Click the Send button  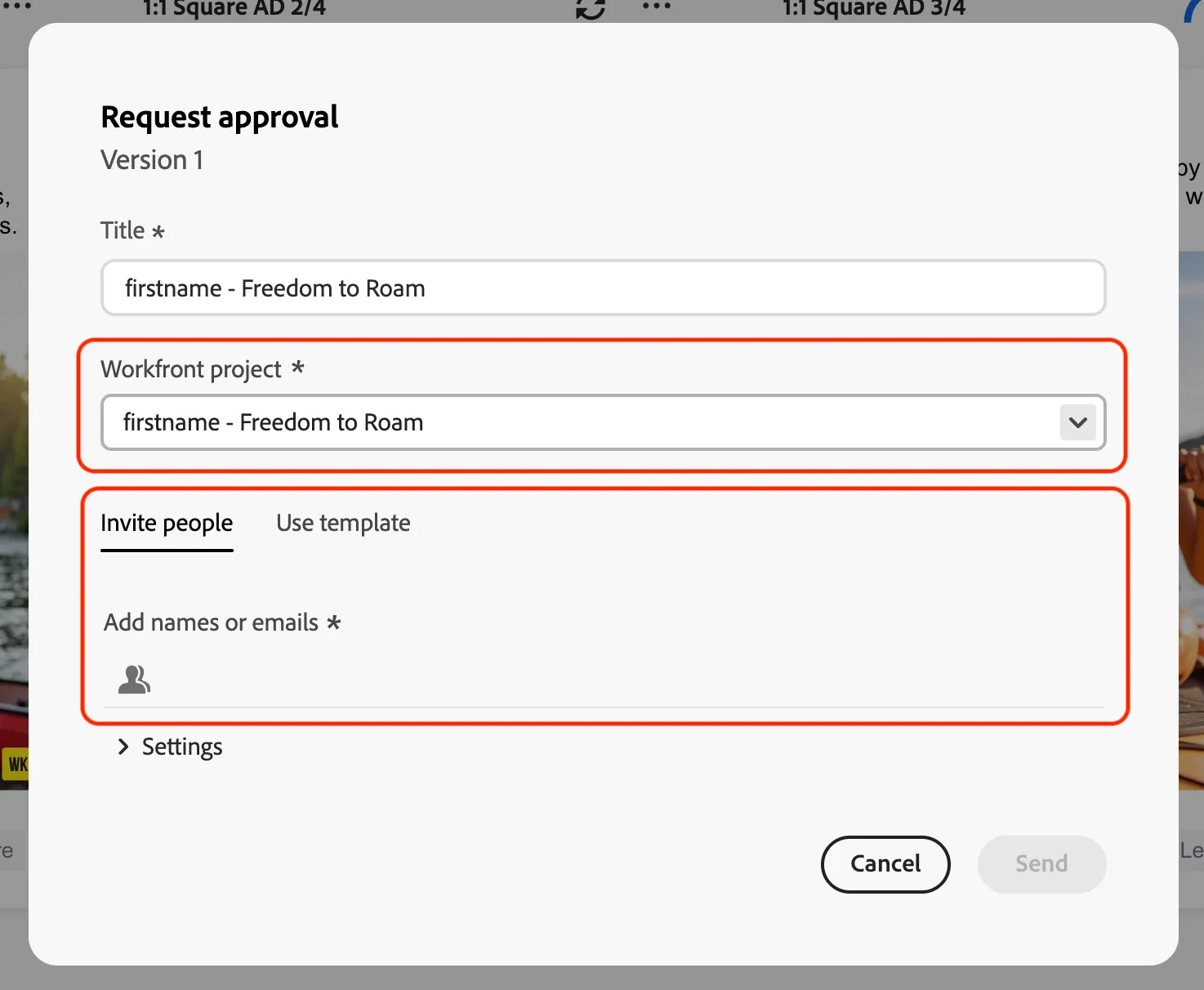tap(1041, 864)
